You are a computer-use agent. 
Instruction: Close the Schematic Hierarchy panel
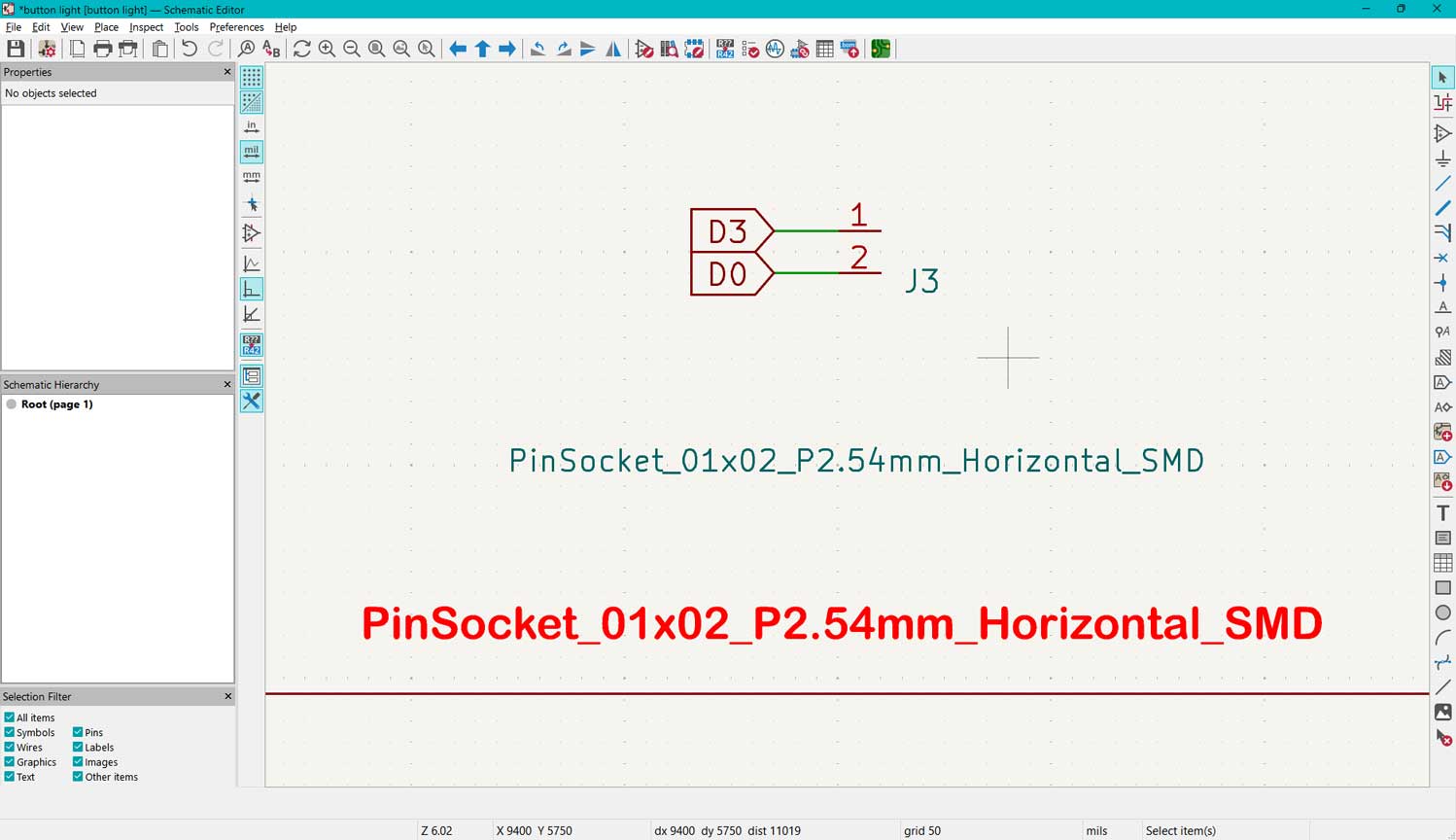[227, 384]
